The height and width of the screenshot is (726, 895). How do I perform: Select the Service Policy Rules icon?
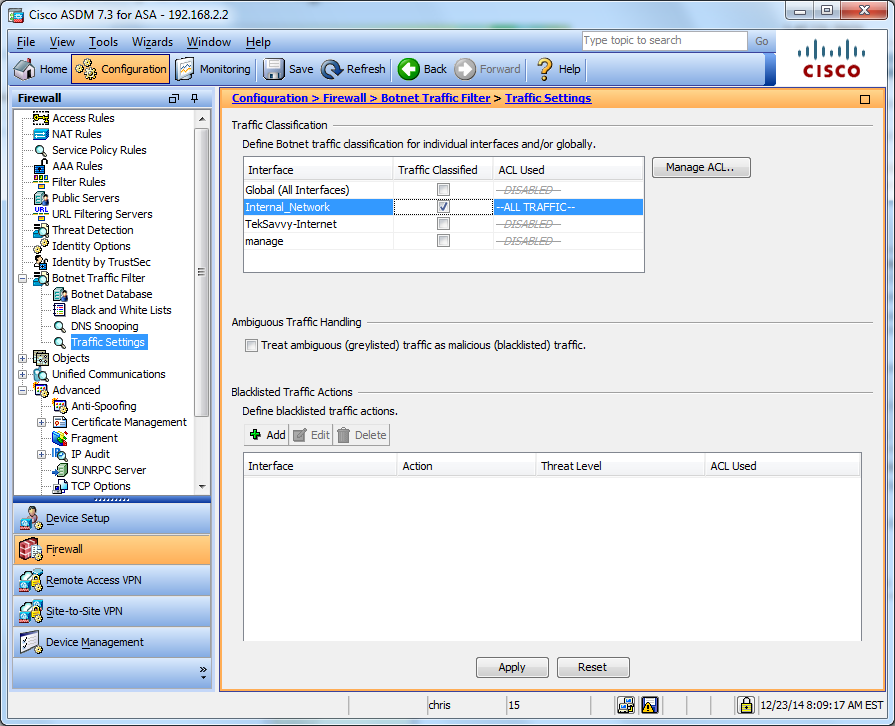[41, 150]
